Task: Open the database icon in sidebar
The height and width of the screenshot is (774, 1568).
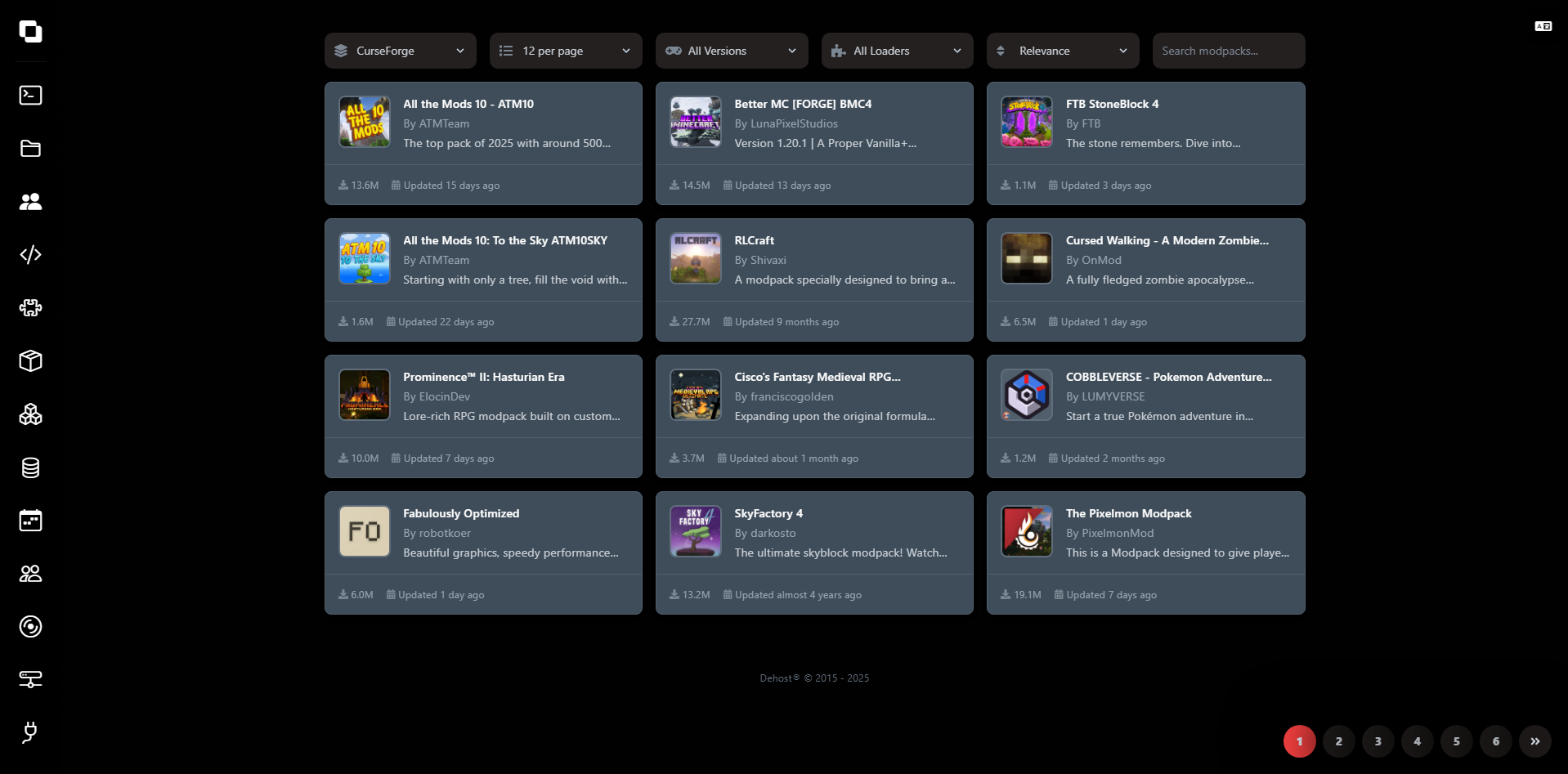Action: coord(30,468)
